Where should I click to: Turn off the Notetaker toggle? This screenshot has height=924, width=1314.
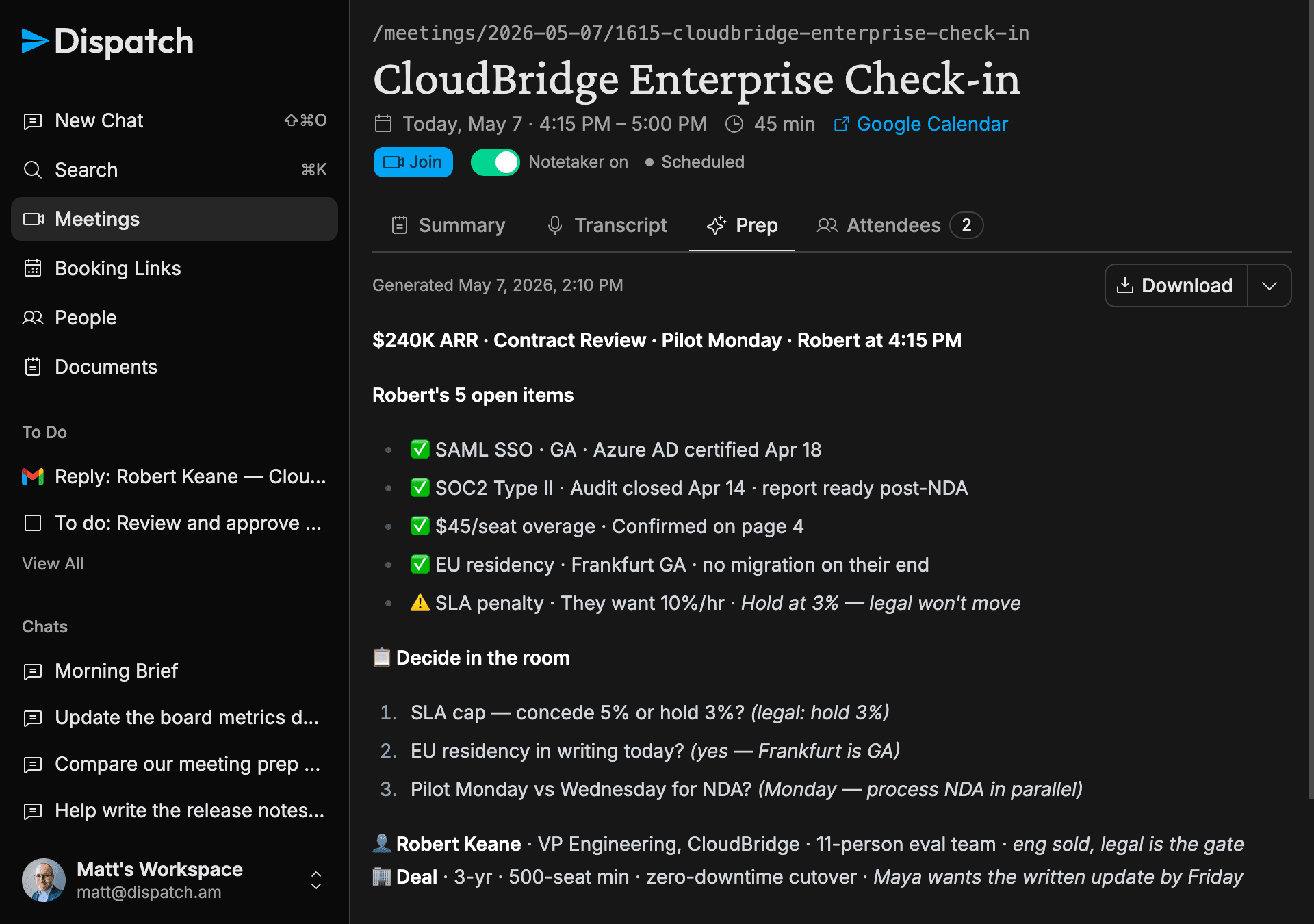click(x=495, y=162)
